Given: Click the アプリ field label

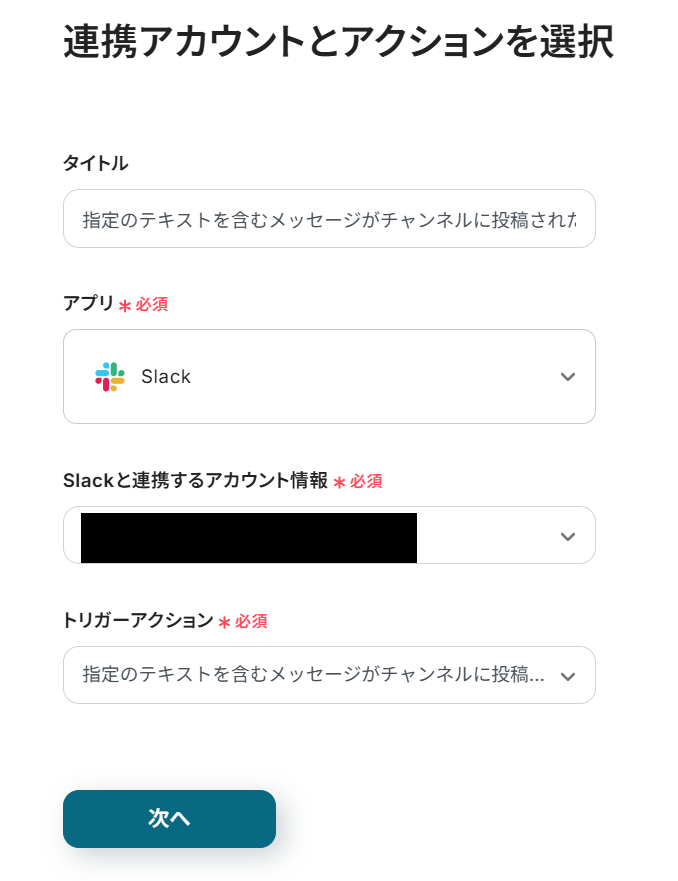Looking at the screenshot, I should [88, 303].
